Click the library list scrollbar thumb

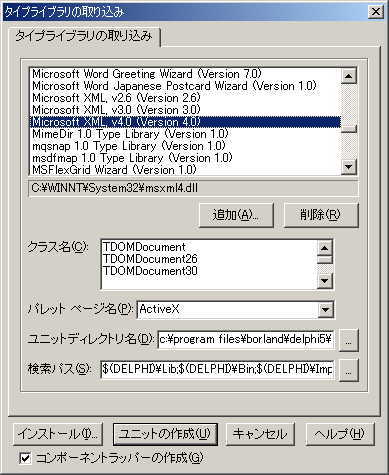(349, 129)
